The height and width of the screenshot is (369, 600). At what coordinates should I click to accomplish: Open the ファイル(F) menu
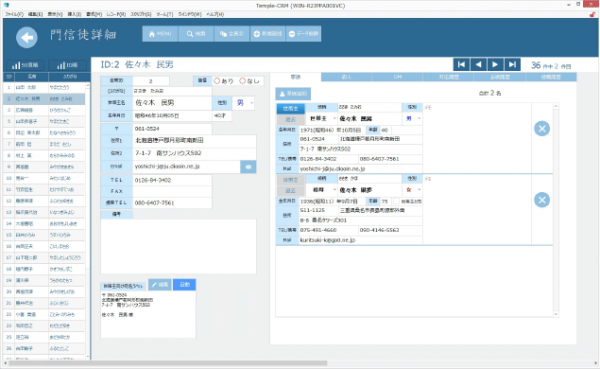(14, 14)
